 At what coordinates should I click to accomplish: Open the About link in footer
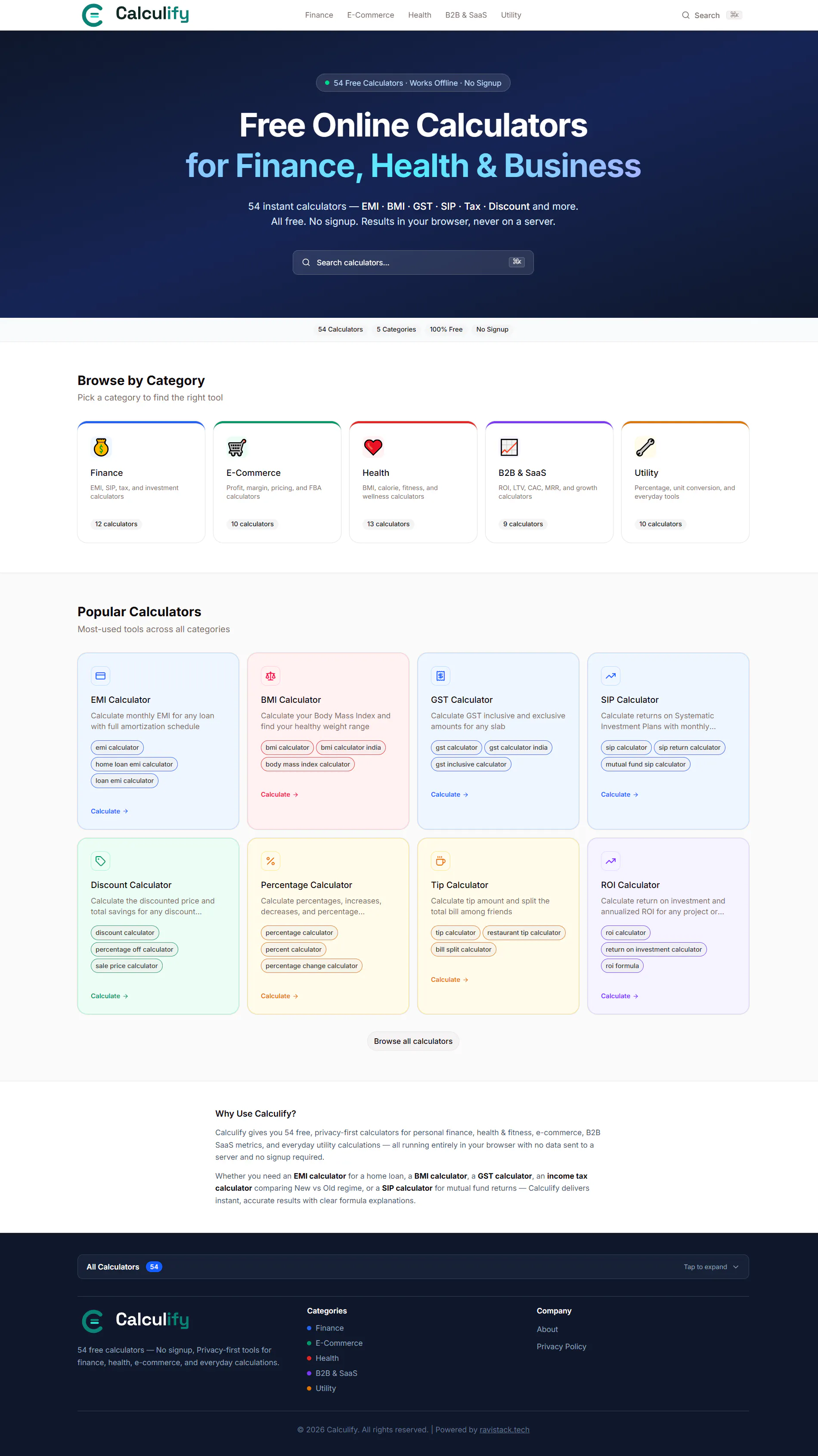coord(547,1329)
